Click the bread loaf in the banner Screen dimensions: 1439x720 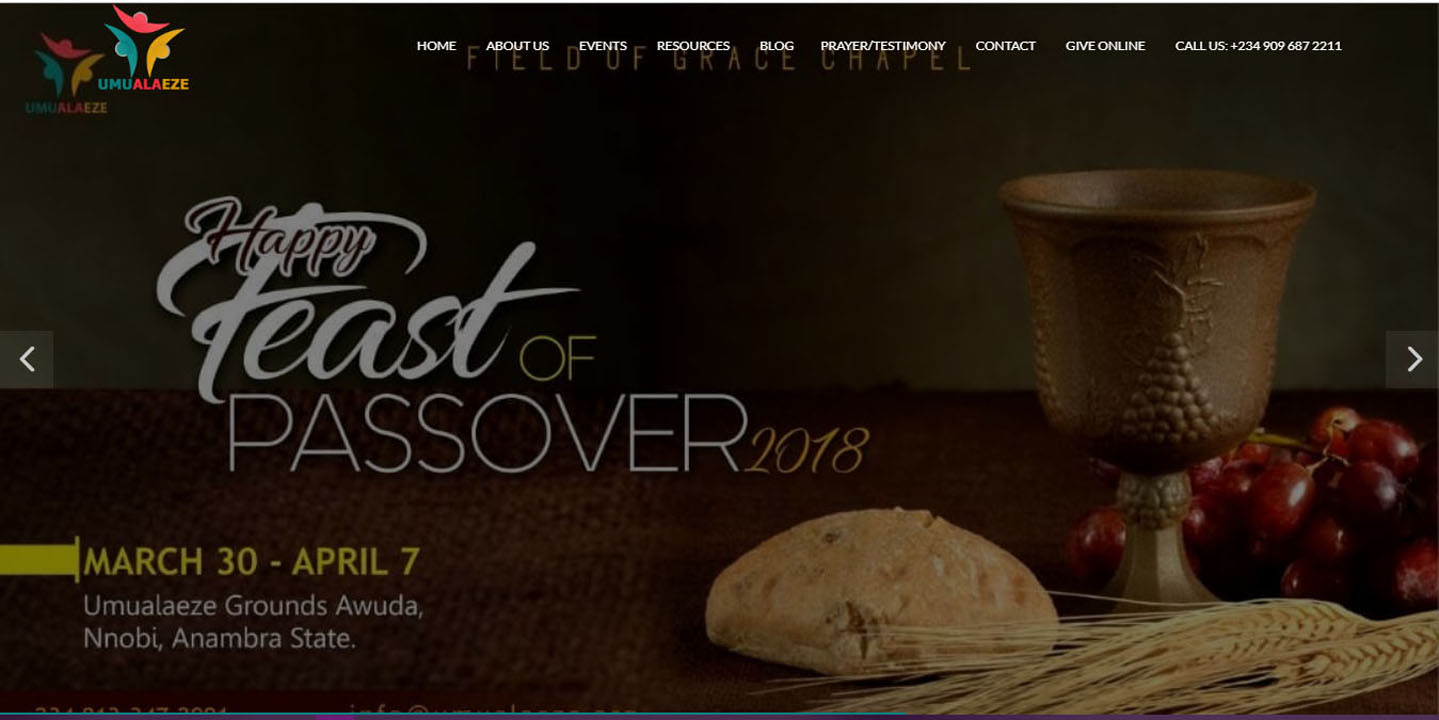(880, 590)
